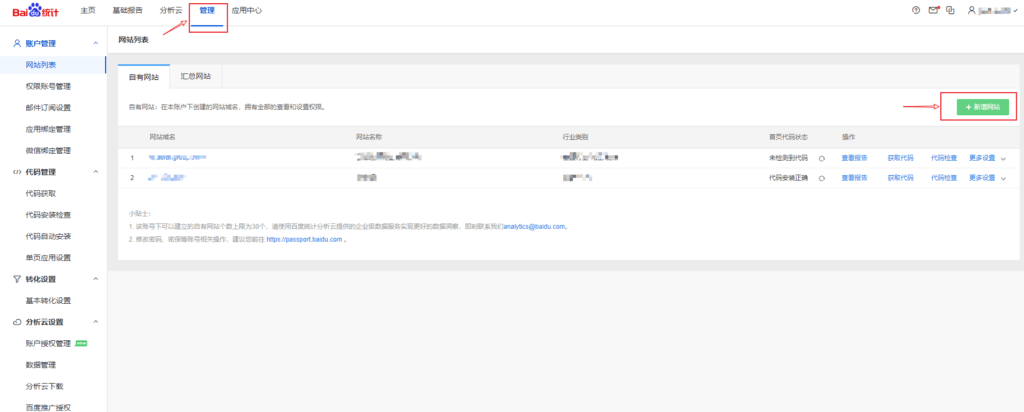Open 应用绑定管理 in the sidebar
This screenshot has width=1024, height=412.
[48, 129]
